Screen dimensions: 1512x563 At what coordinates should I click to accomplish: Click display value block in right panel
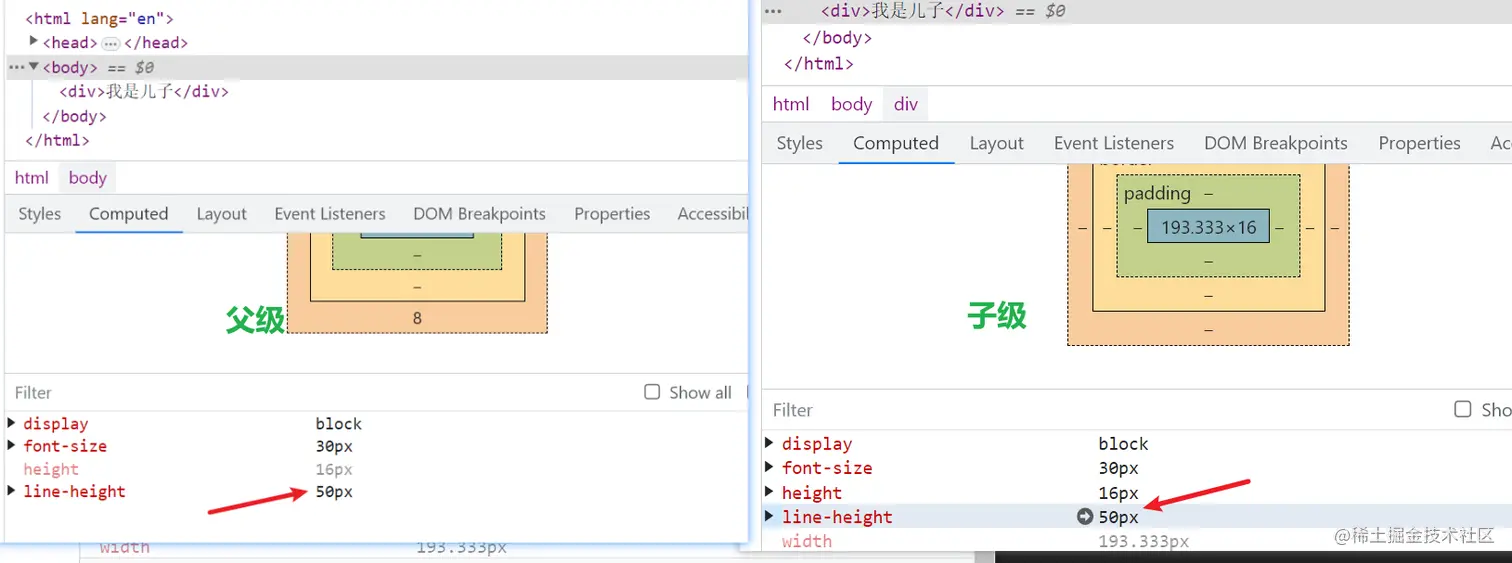point(1123,443)
